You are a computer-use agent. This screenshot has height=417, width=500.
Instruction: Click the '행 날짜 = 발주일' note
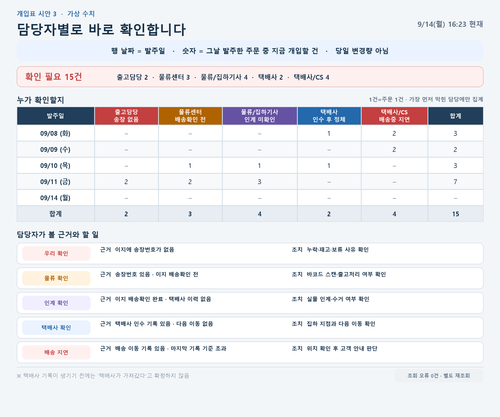[x=138, y=51]
